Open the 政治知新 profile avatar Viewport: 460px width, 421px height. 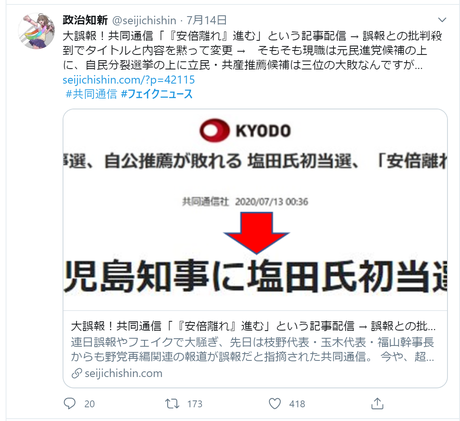point(37,31)
